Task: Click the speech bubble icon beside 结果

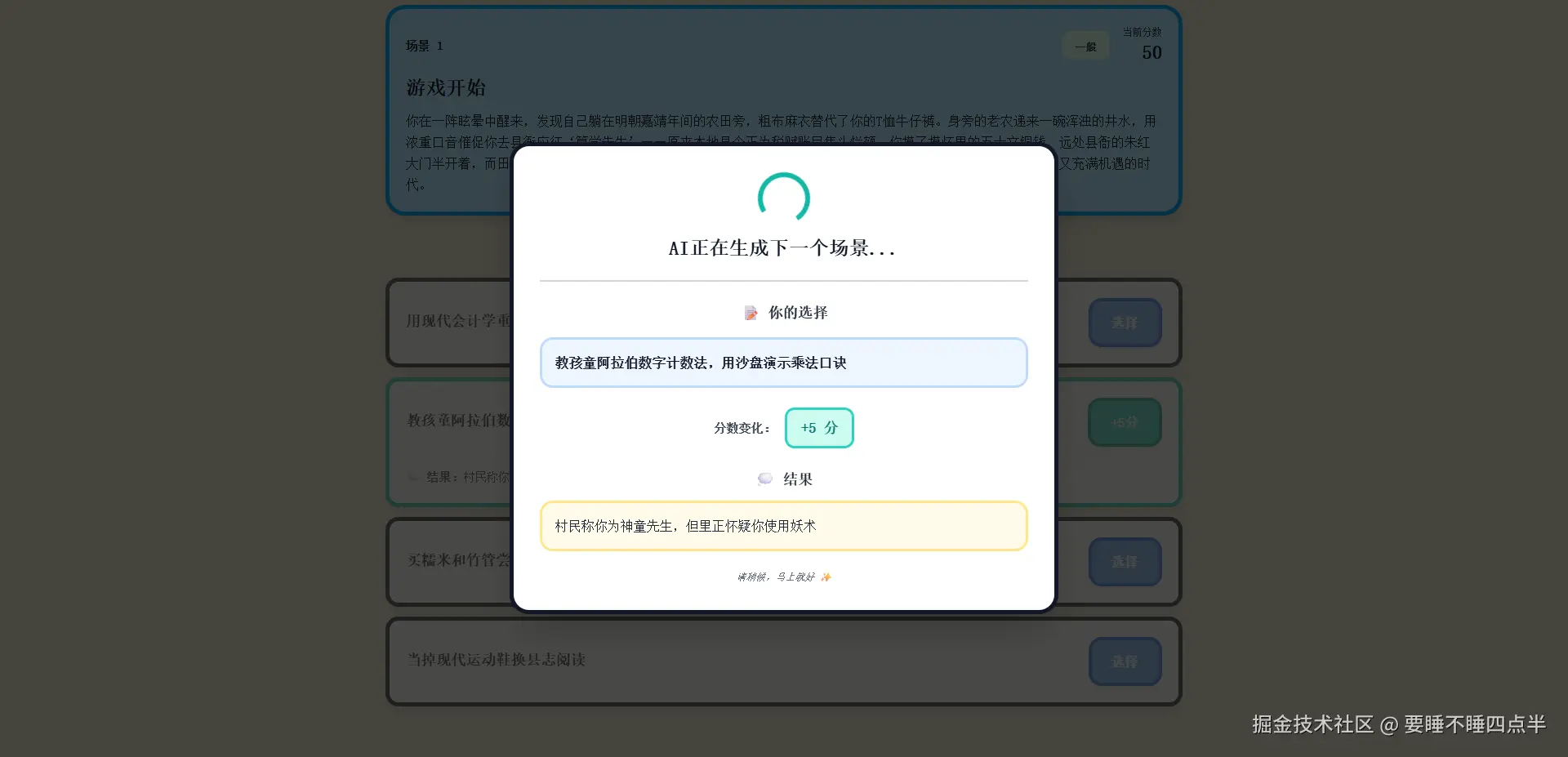Action: [x=764, y=479]
